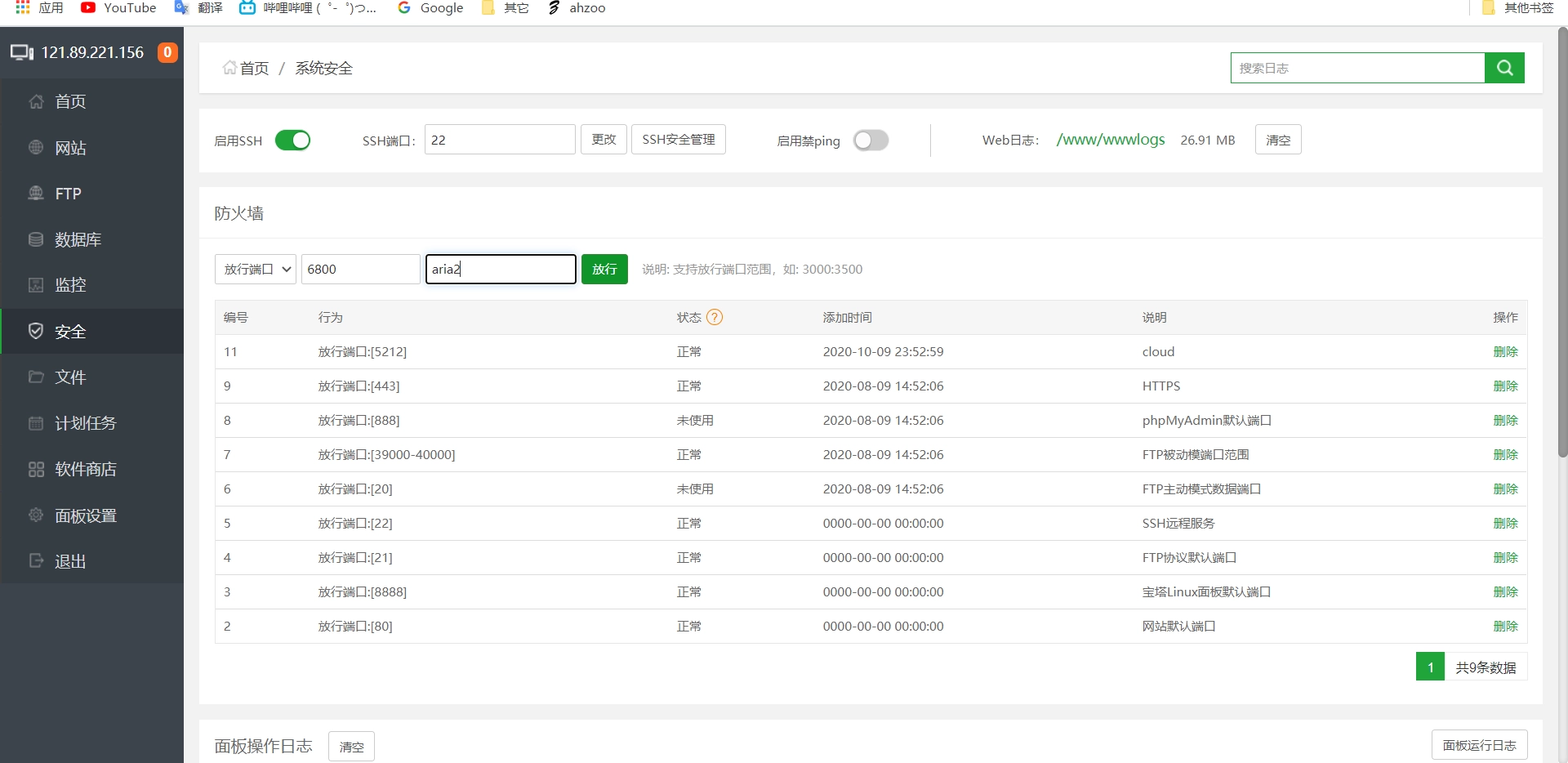Screen dimensions: 1568x763
Task: Open the YouTube bookmark
Action: (118, 8)
